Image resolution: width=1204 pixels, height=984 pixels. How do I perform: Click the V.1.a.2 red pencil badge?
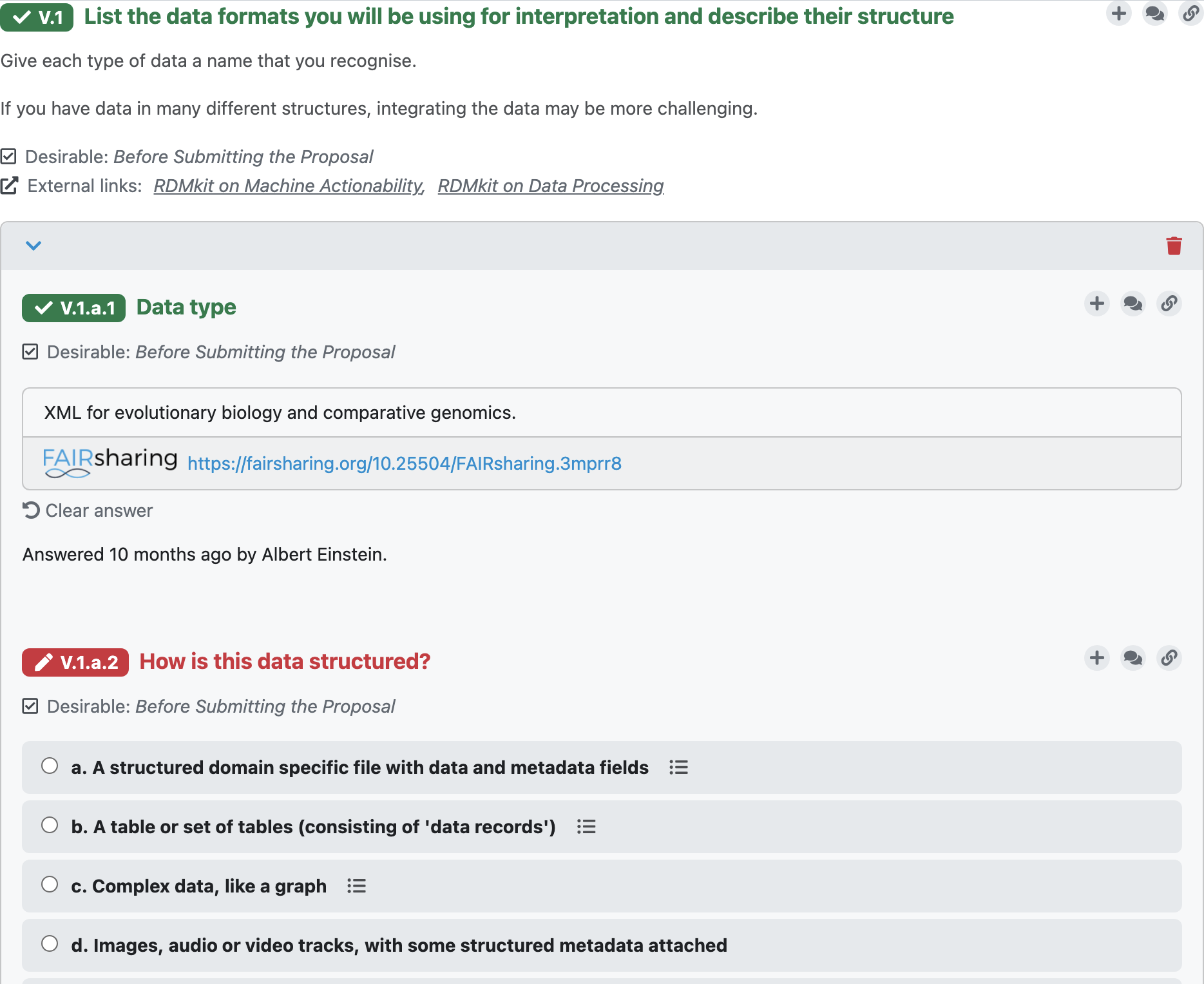tap(75, 662)
